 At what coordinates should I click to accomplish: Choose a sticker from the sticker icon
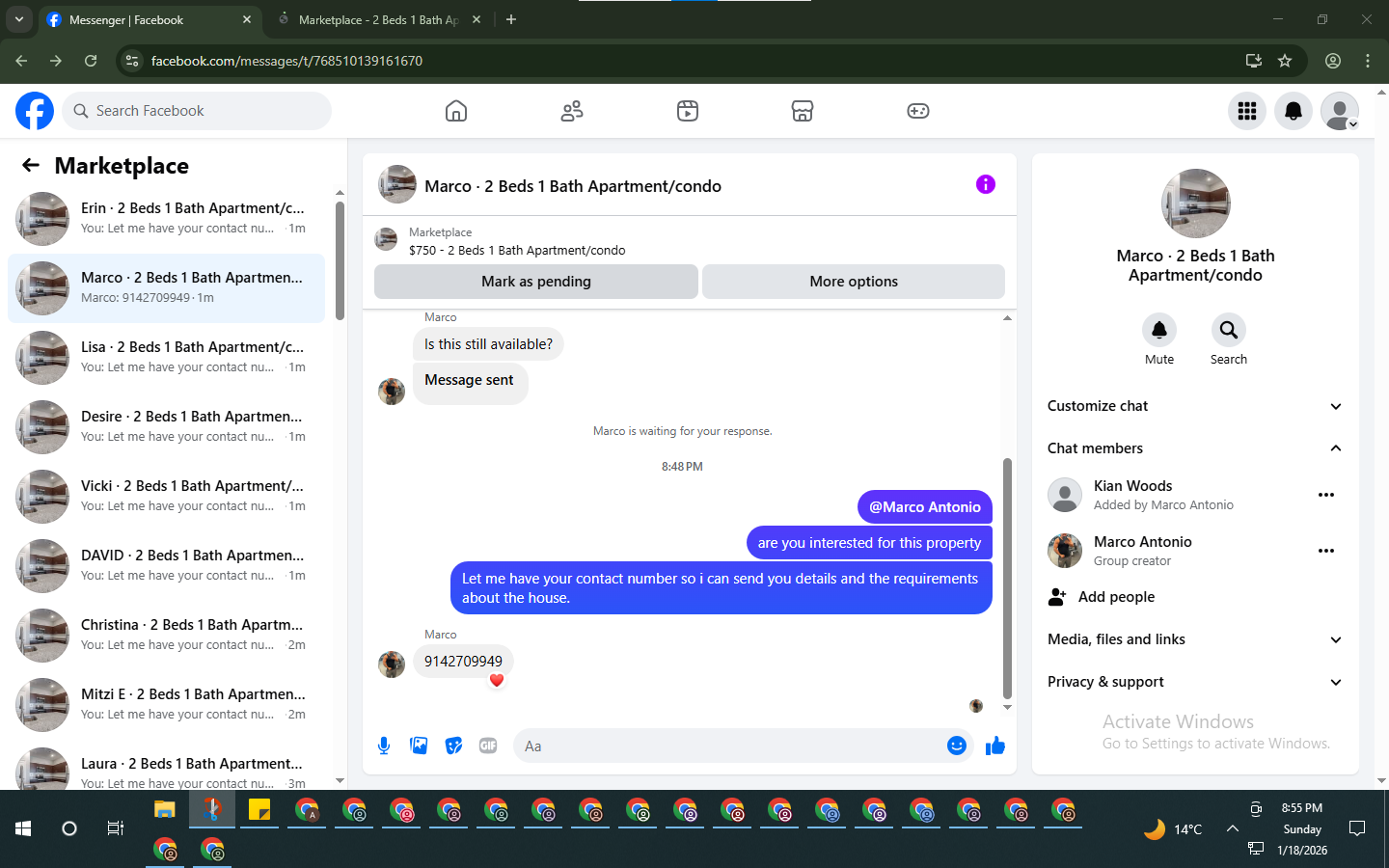tap(453, 746)
